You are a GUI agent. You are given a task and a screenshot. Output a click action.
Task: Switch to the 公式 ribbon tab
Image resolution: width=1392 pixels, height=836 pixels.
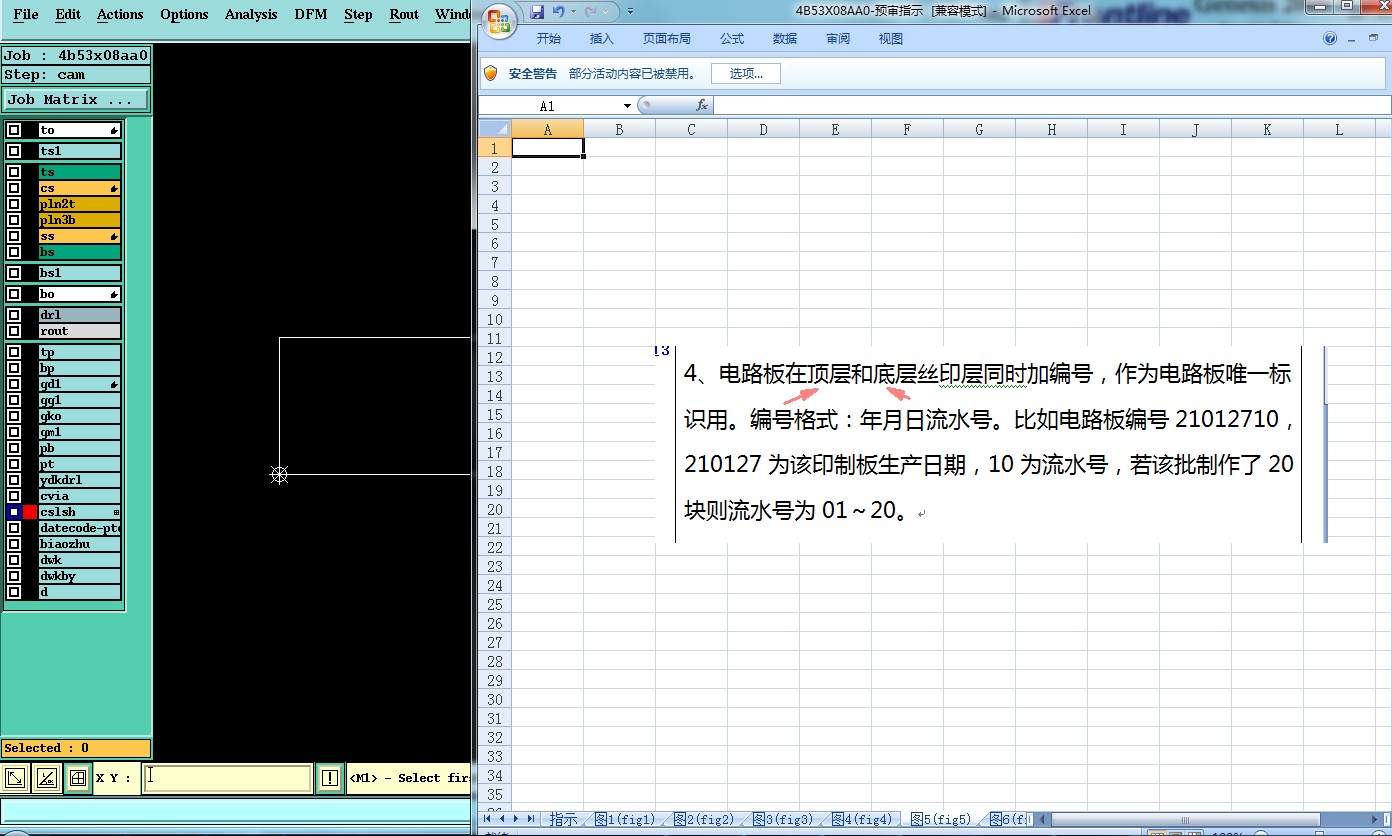(x=732, y=39)
